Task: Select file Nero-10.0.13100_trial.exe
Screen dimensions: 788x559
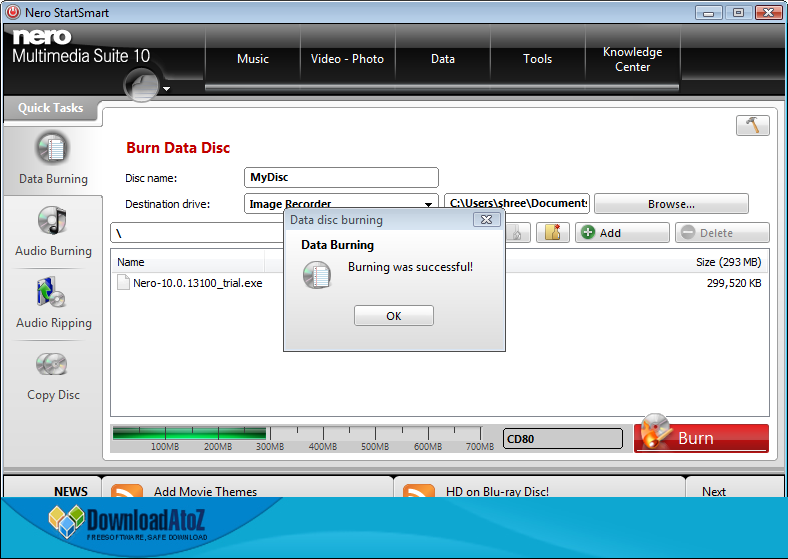Action: tap(198, 283)
